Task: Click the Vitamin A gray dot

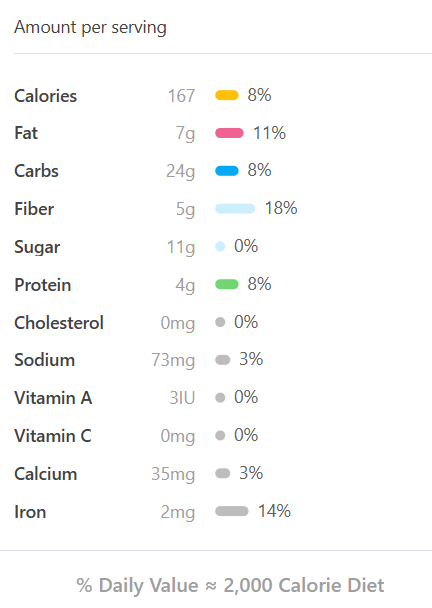Action: [x=220, y=398]
